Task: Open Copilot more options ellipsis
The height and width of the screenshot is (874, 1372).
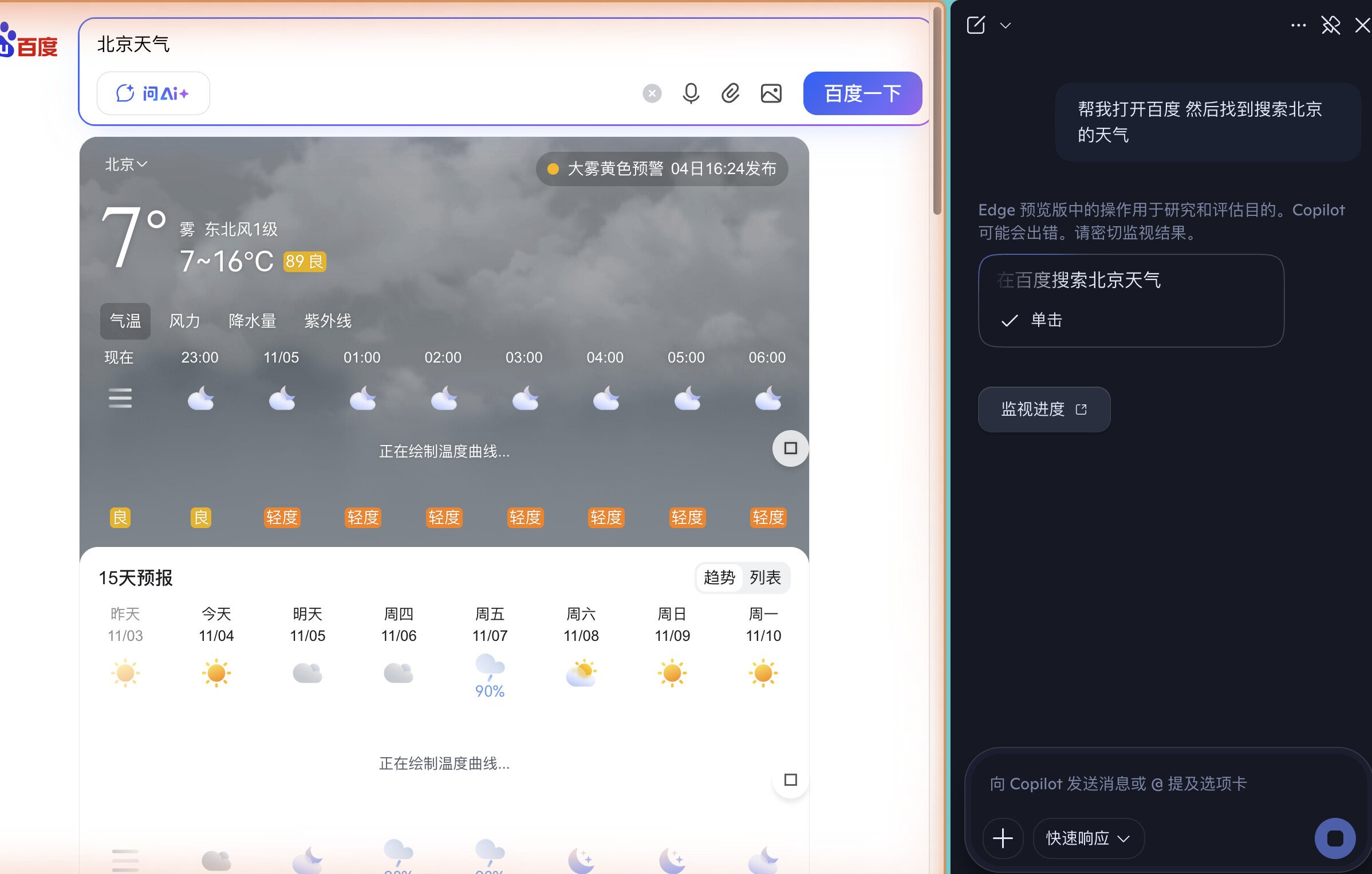Action: point(1298,25)
